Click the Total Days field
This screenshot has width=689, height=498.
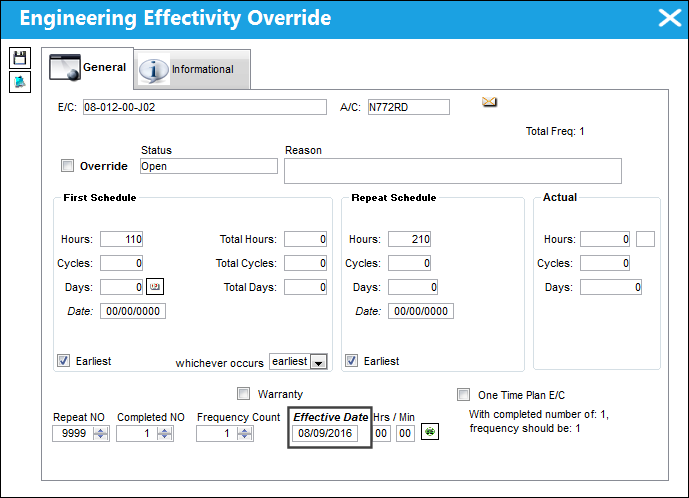305,287
